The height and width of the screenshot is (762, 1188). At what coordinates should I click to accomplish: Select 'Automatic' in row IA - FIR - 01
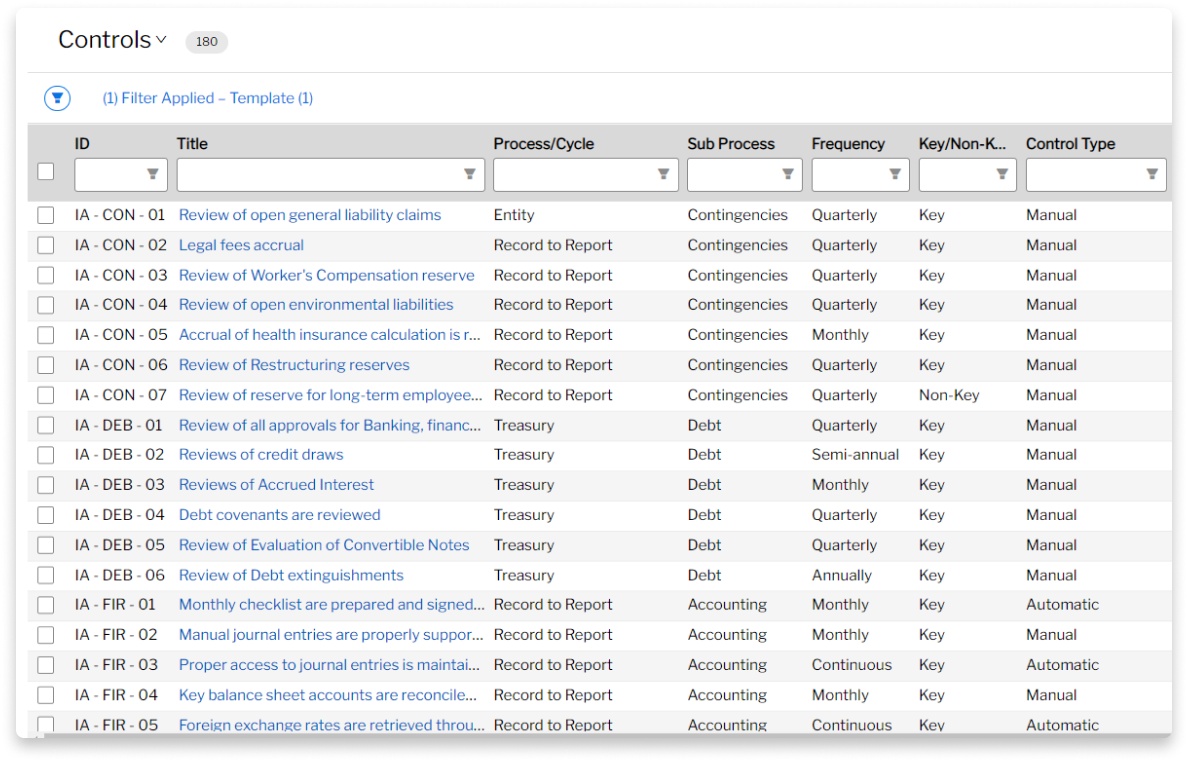pos(1062,605)
